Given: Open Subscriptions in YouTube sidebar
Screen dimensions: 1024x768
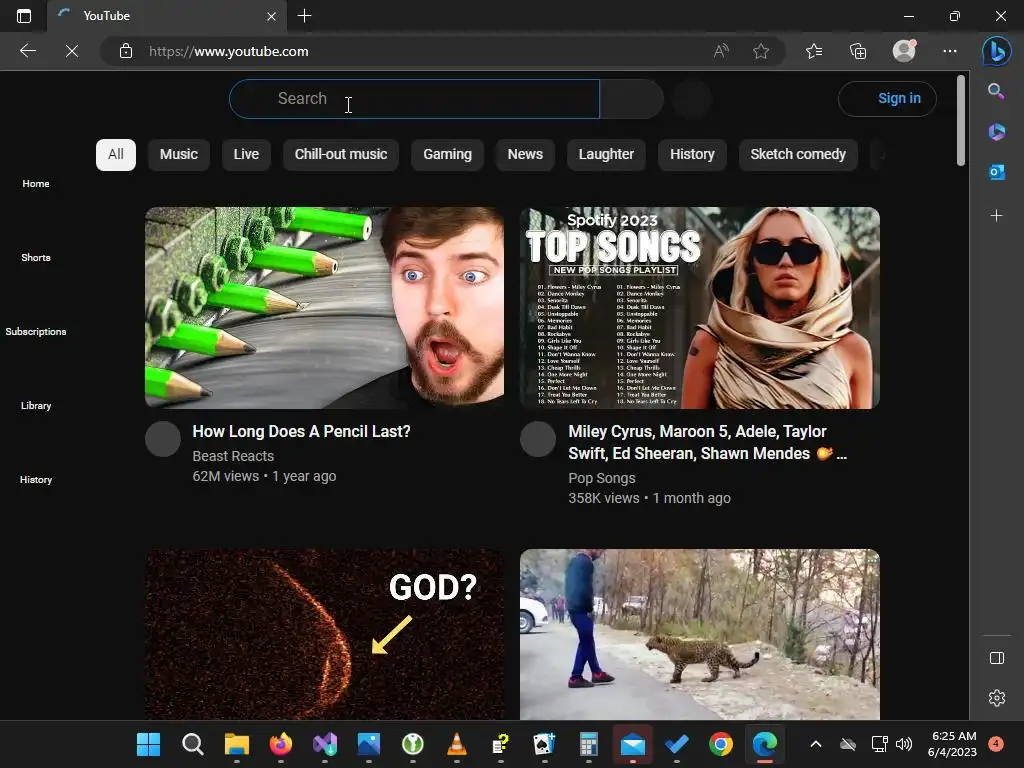Looking at the screenshot, I should coord(36,331).
